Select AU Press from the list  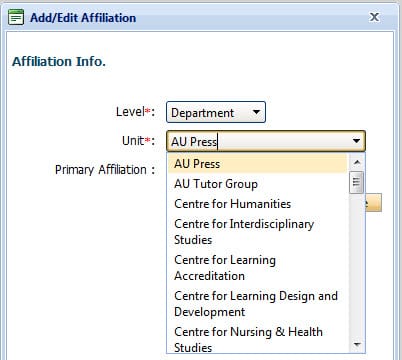(257, 164)
